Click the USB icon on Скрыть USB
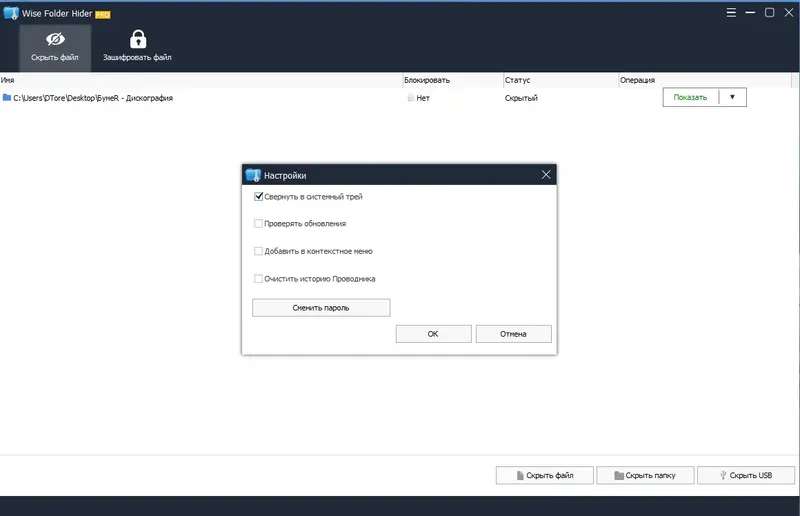Screen dimensions: 800x516 (x=722, y=475)
